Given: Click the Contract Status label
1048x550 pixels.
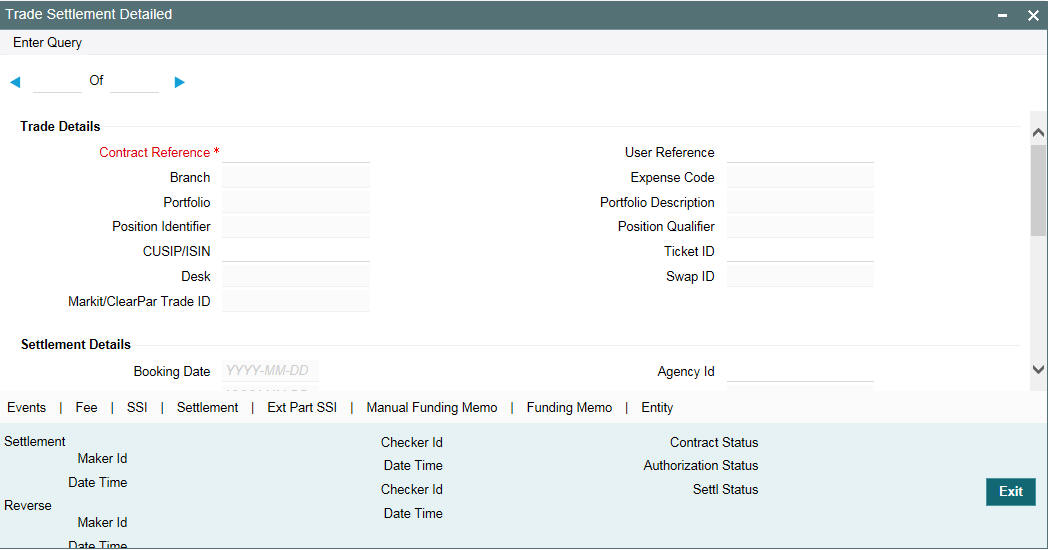Looking at the screenshot, I should (714, 442).
